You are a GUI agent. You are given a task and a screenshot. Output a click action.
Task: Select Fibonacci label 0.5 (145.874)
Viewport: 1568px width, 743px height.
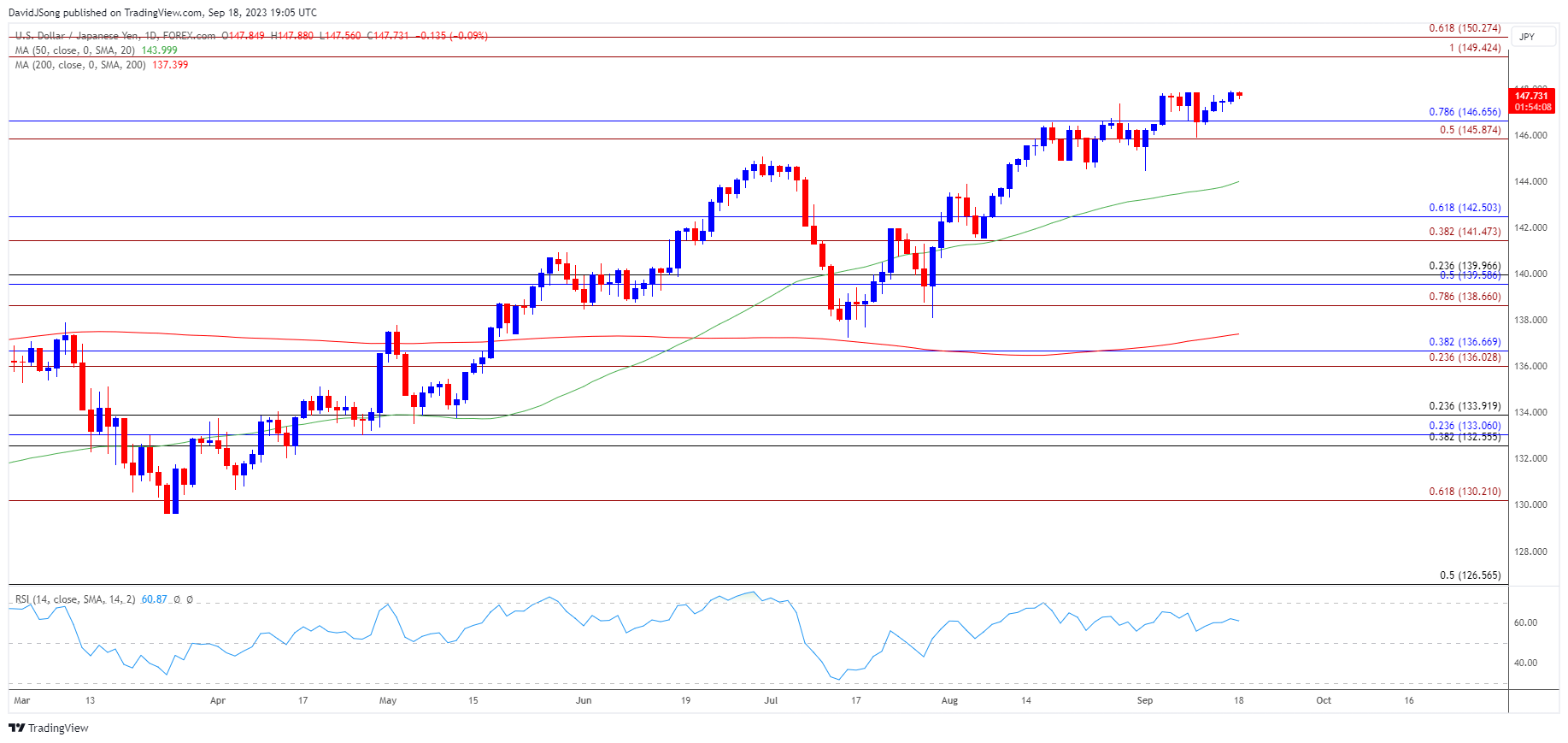pos(1470,130)
